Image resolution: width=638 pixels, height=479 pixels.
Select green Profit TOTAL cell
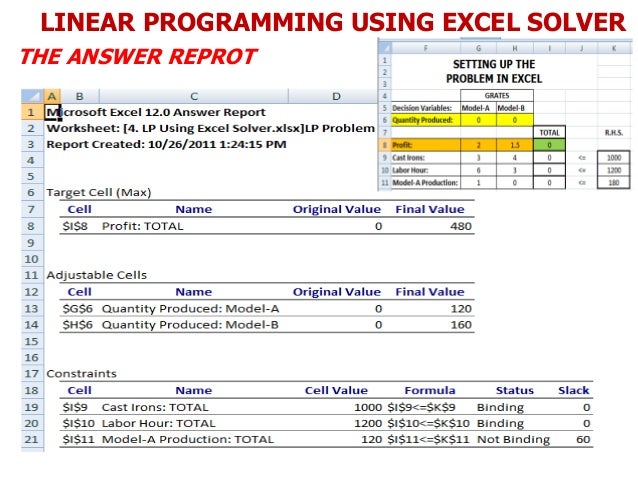tap(549, 145)
